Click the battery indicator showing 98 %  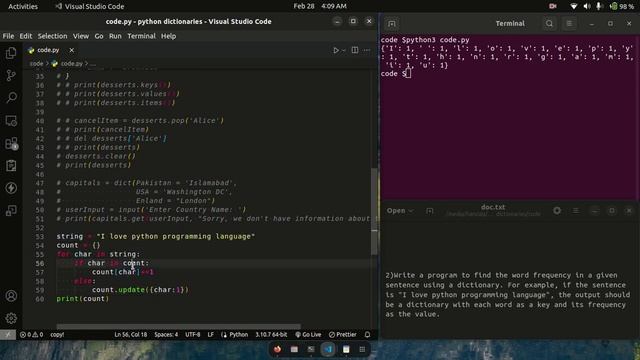621,6
